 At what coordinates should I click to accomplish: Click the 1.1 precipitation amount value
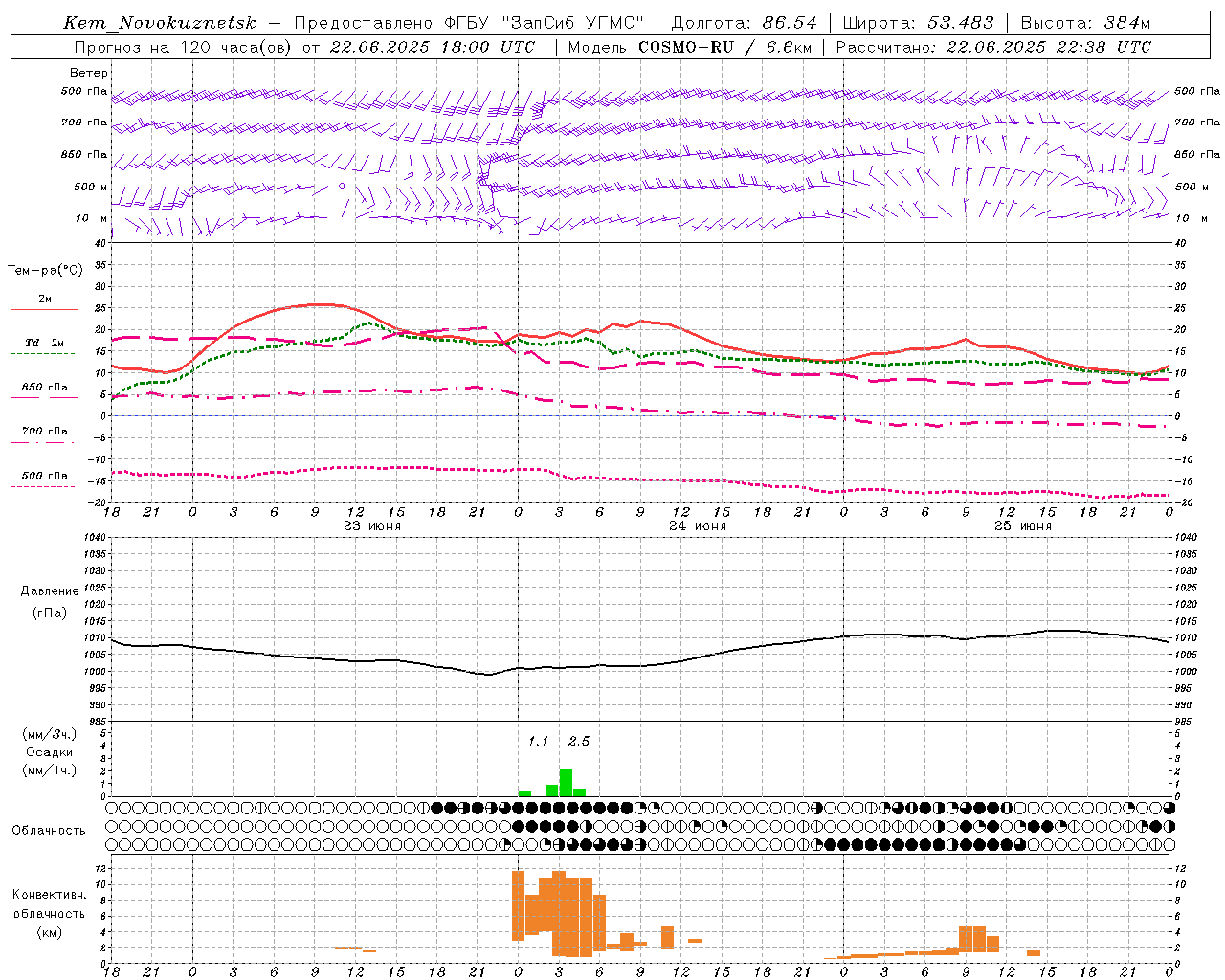tap(539, 741)
